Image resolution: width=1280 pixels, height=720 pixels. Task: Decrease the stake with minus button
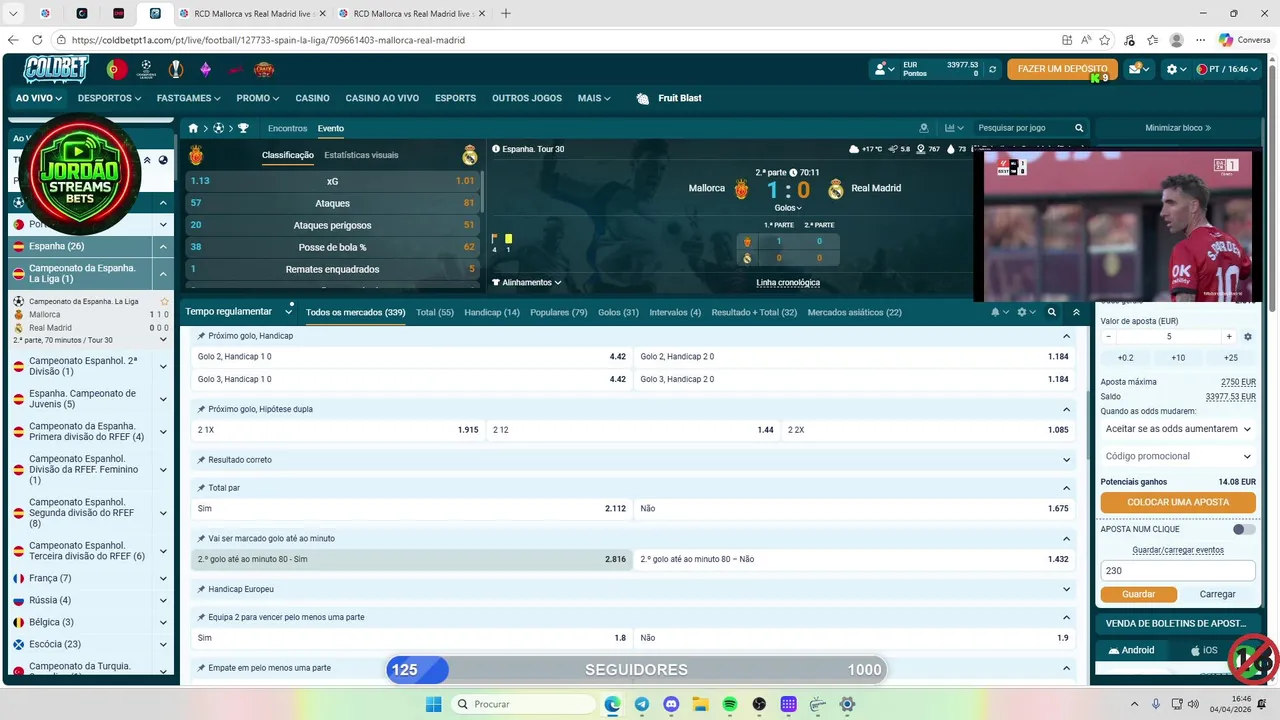1108,337
